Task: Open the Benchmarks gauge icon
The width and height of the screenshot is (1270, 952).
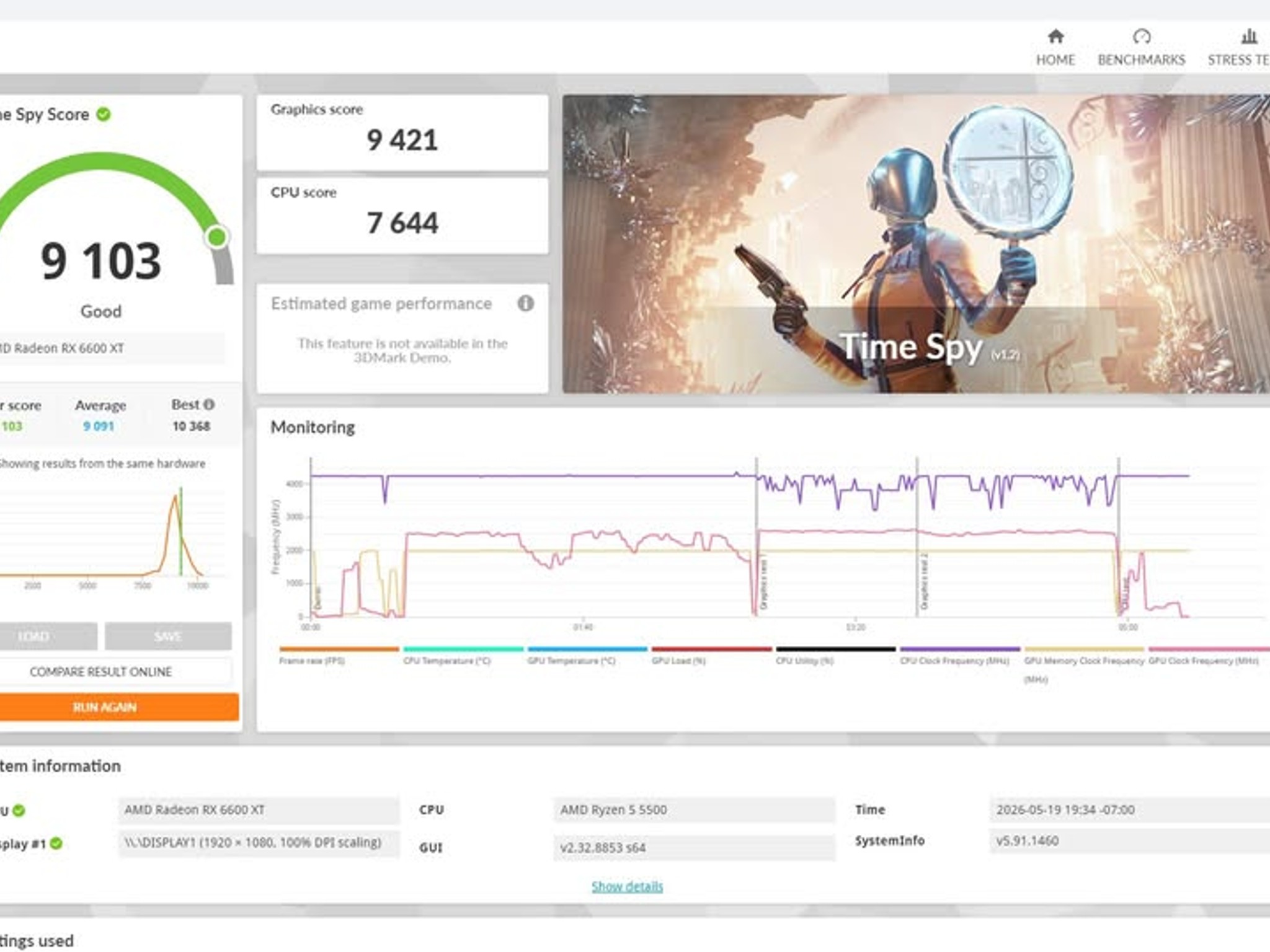Action: pos(1141,36)
